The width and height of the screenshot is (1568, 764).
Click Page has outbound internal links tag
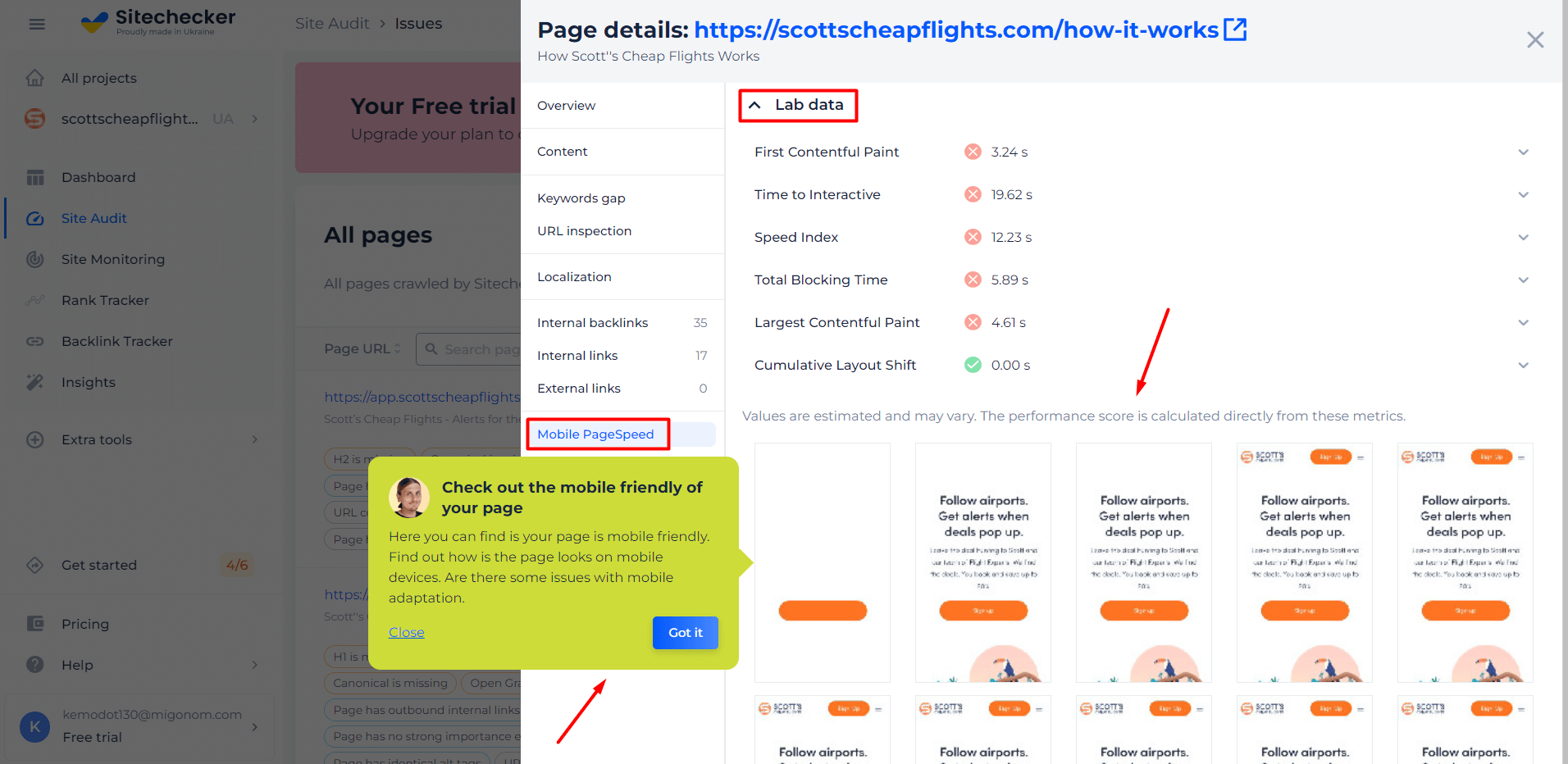coord(423,710)
